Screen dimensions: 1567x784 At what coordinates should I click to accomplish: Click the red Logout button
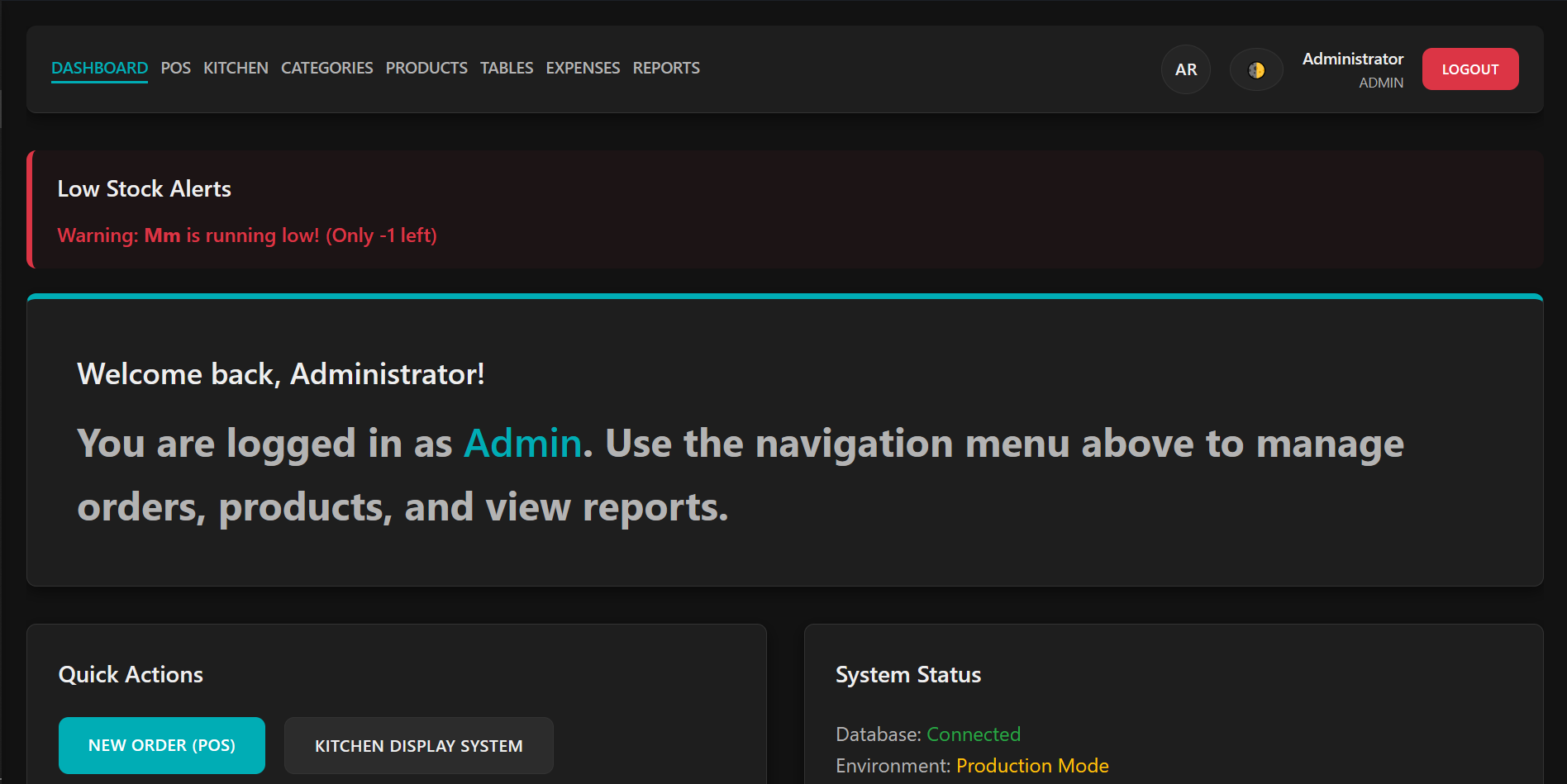(1470, 69)
